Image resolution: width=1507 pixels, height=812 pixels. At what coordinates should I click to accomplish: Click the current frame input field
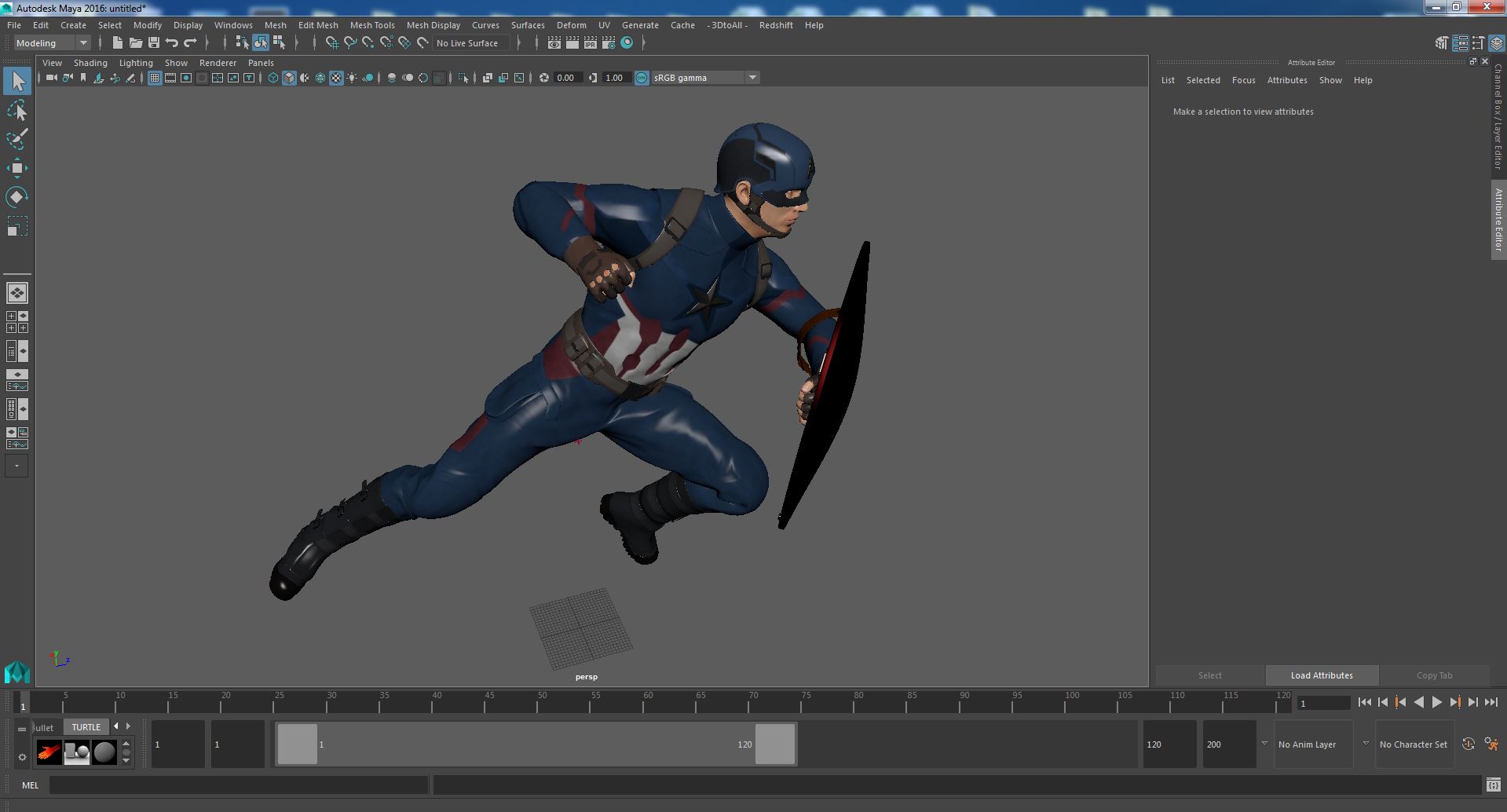point(1323,704)
